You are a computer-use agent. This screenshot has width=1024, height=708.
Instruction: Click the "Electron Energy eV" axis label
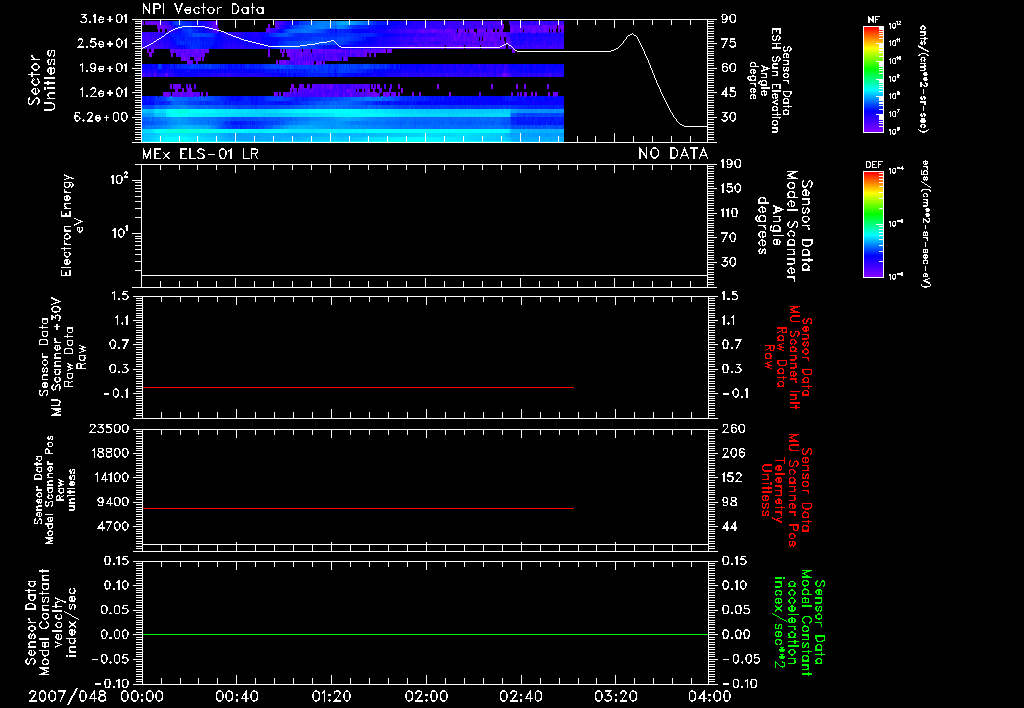[71, 225]
